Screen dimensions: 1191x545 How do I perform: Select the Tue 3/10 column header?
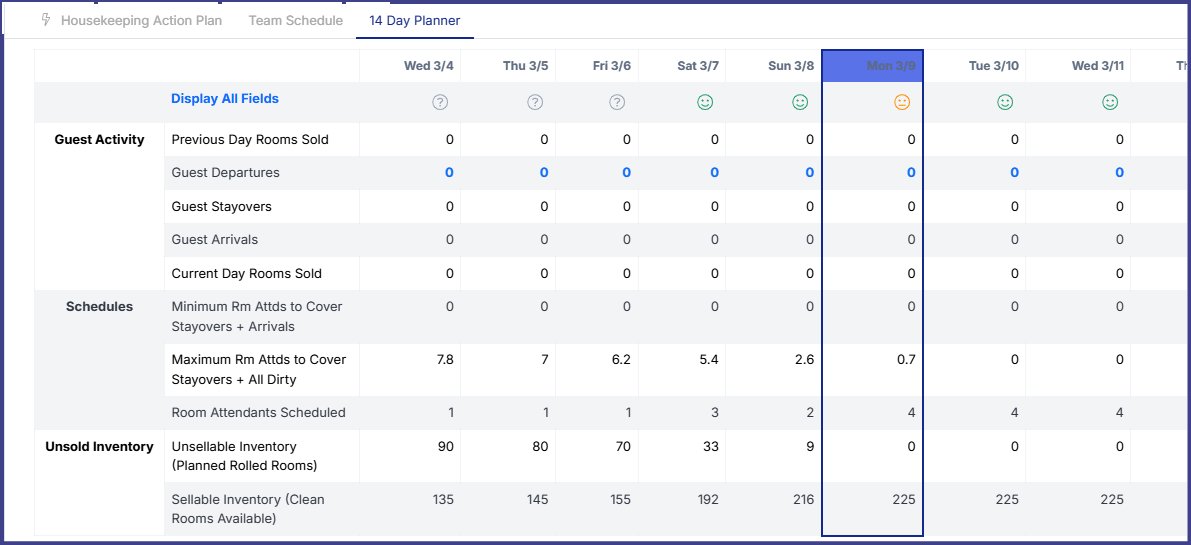993,66
